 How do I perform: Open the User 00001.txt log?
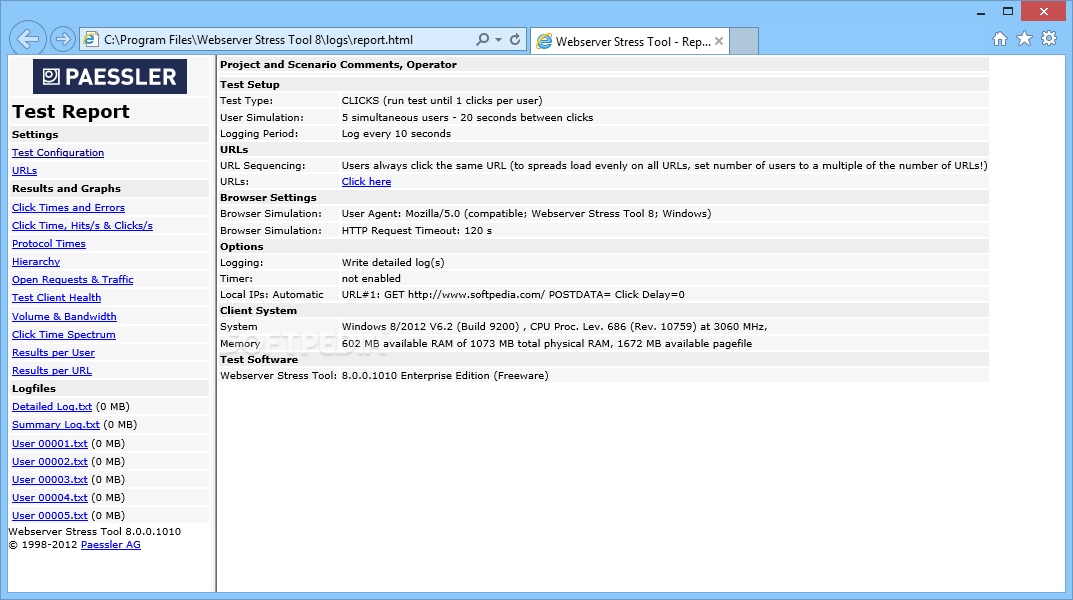point(50,443)
